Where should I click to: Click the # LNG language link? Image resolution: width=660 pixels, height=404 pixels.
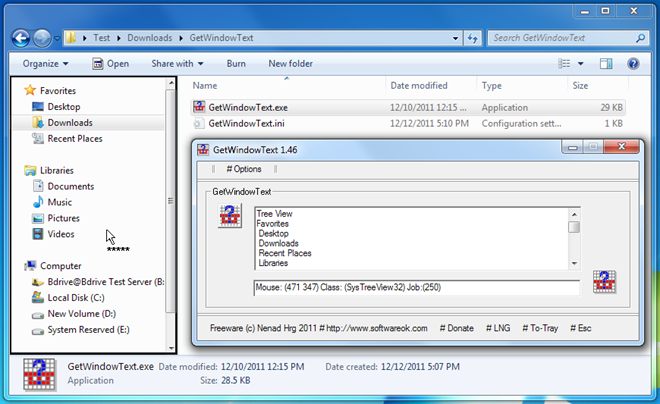click(498, 328)
